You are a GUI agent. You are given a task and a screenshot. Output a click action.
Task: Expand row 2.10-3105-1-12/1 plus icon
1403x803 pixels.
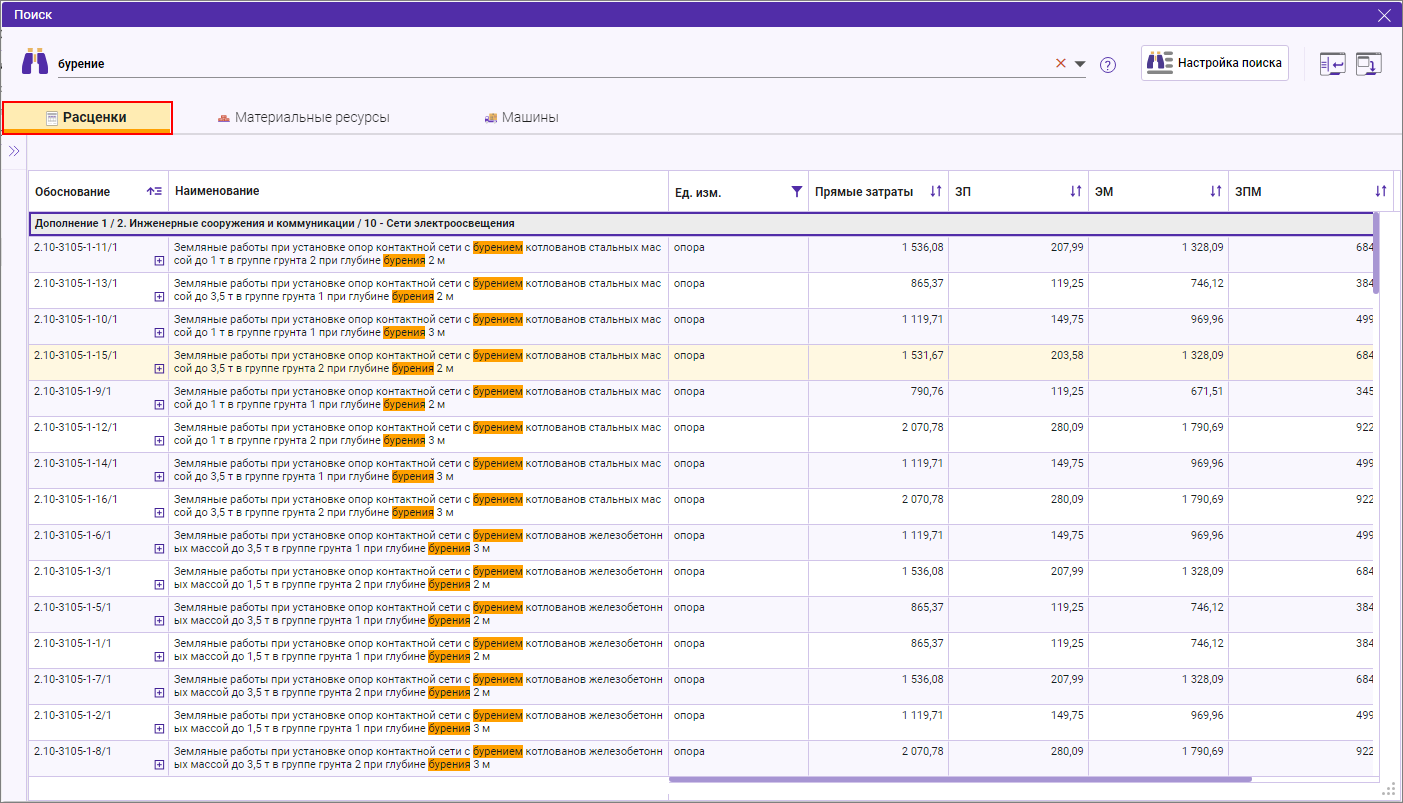(159, 441)
